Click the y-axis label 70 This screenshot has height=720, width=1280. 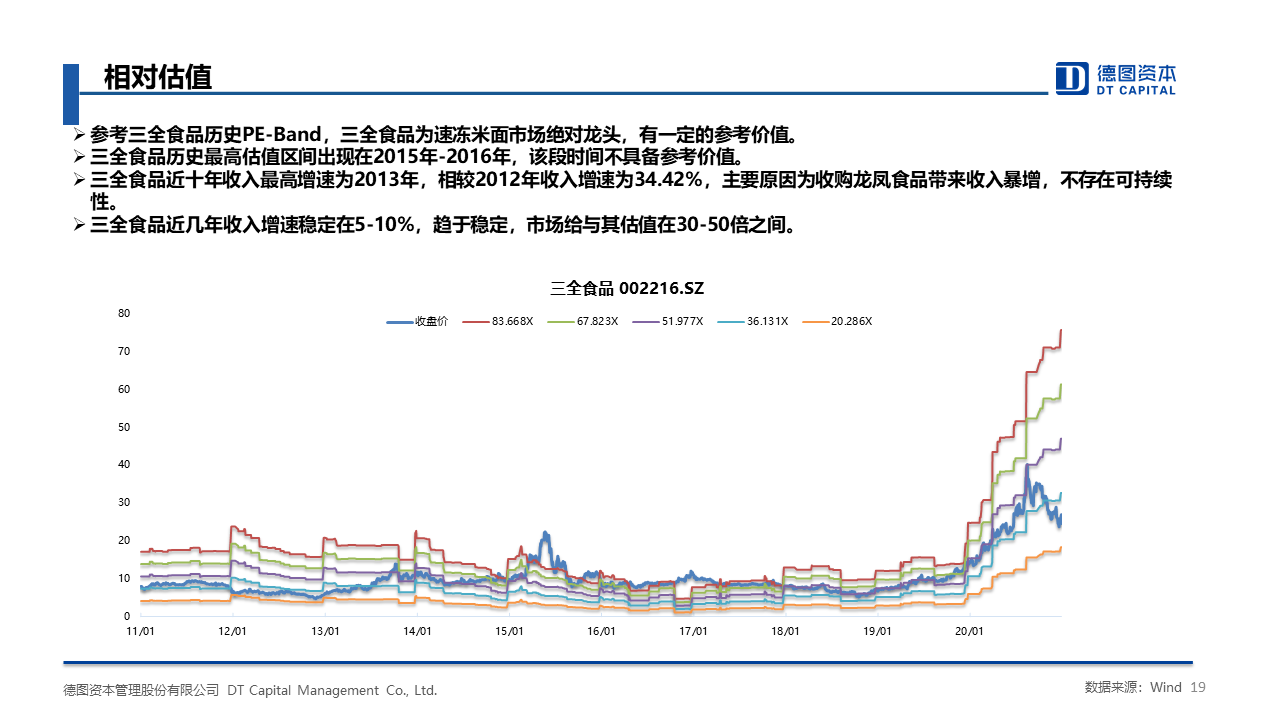(x=124, y=351)
